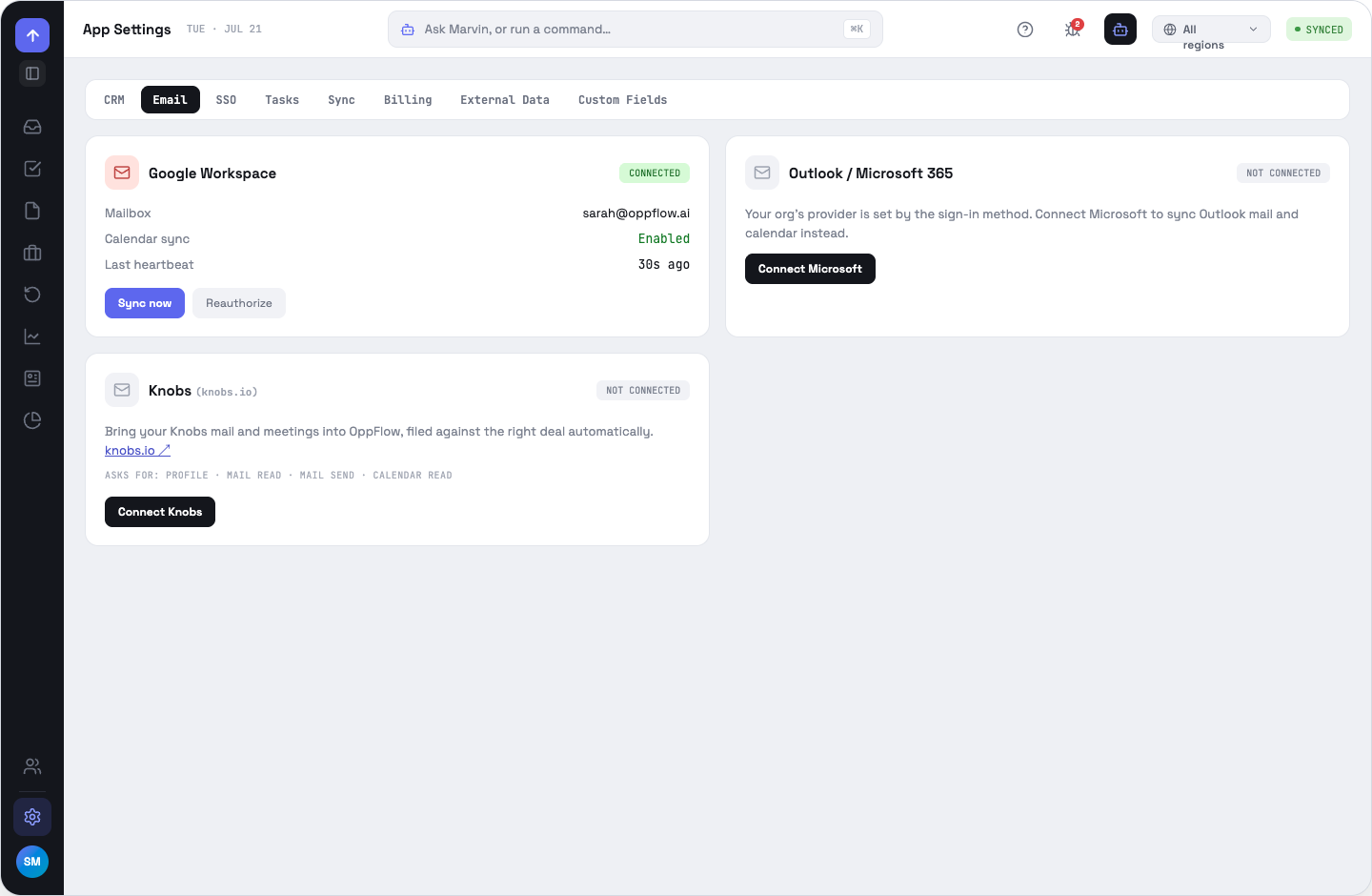Click the CONNECTED badge on Google Workspace
Screen dimensions: 1372x896
[x=655, y=173]
